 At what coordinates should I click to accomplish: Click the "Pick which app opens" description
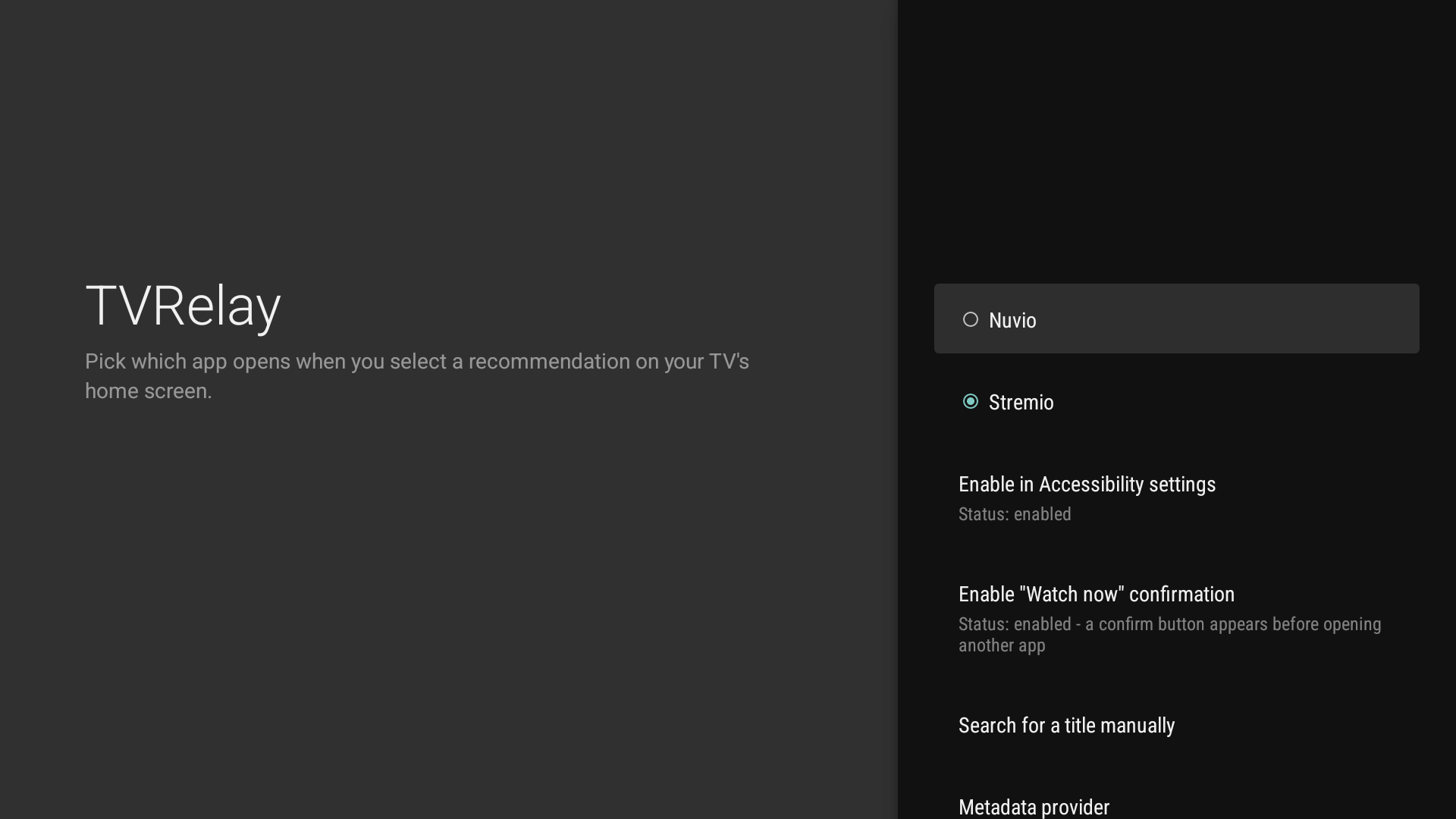417,375
